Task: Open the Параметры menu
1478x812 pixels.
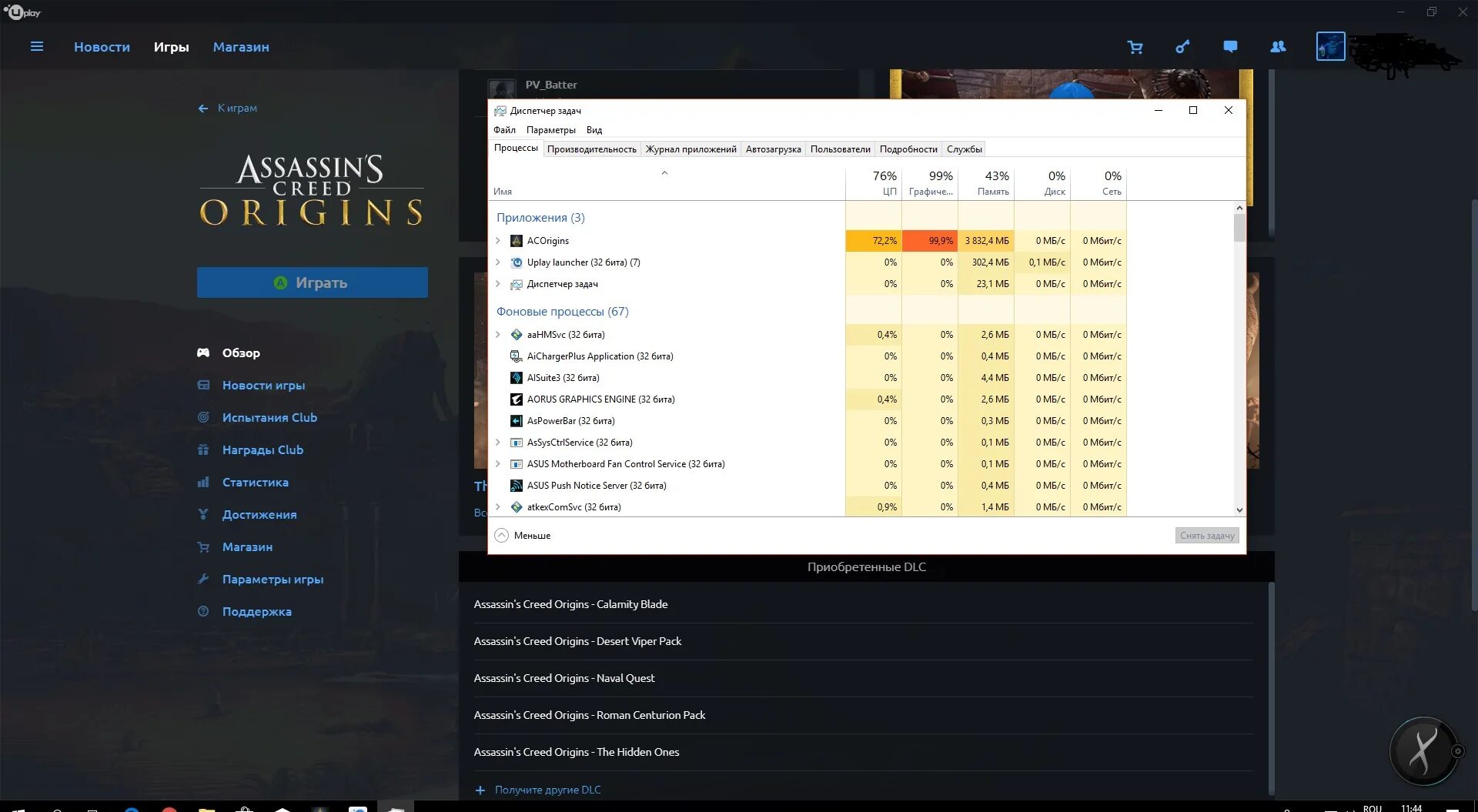Action: [x=551, y=130]
